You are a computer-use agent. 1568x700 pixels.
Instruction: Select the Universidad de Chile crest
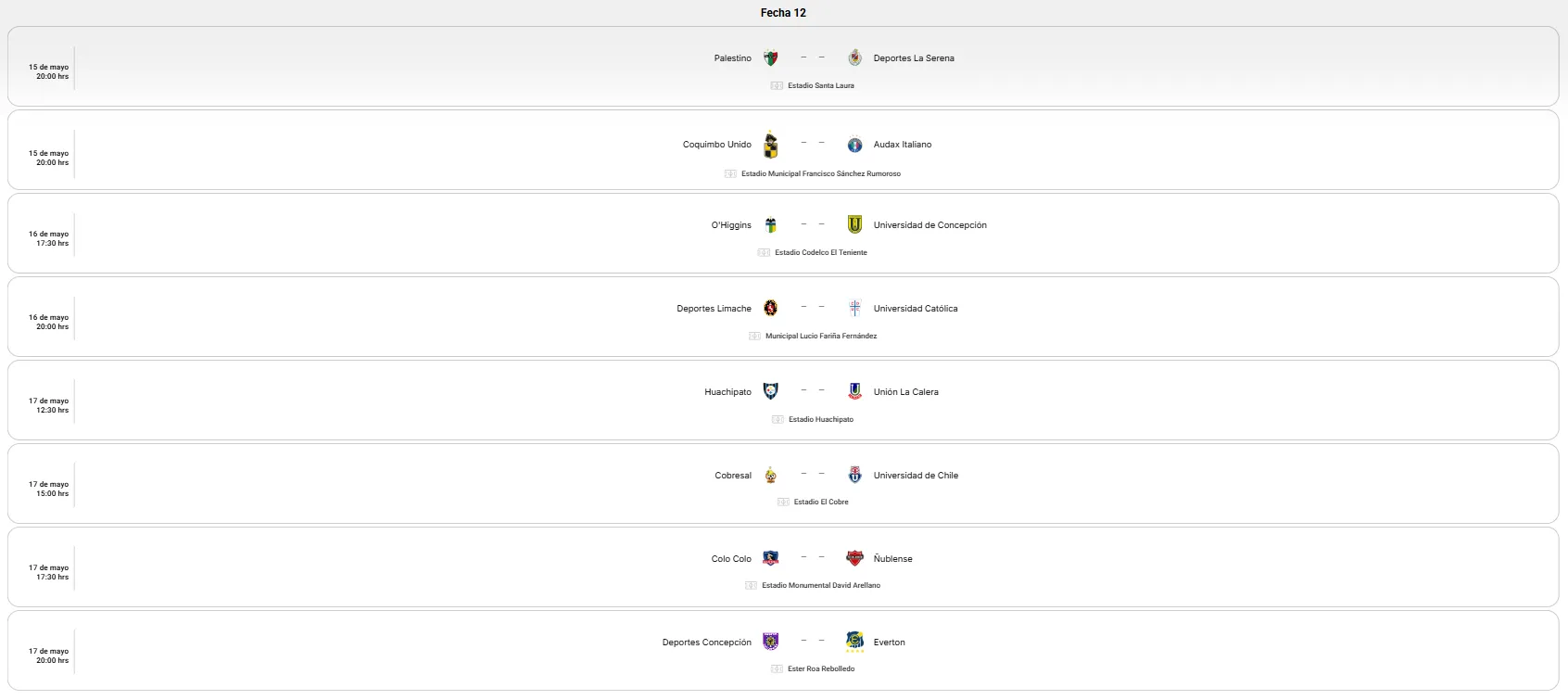coord(855,475)
